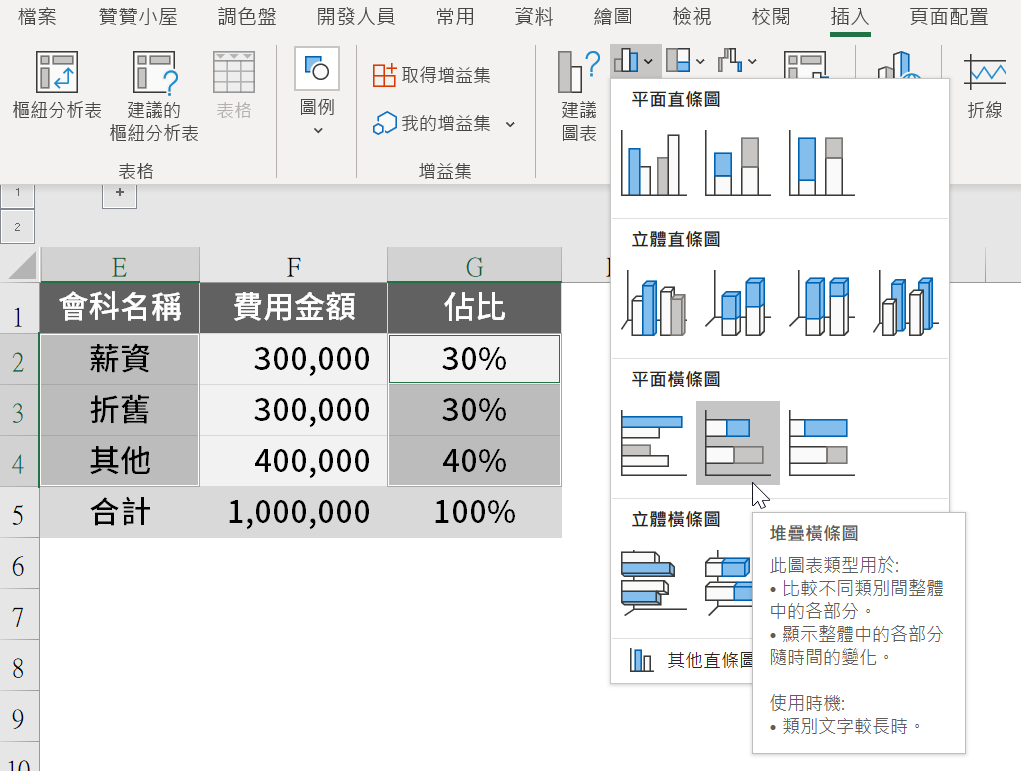Open the column/bar chart dropdown

point(634,61)
